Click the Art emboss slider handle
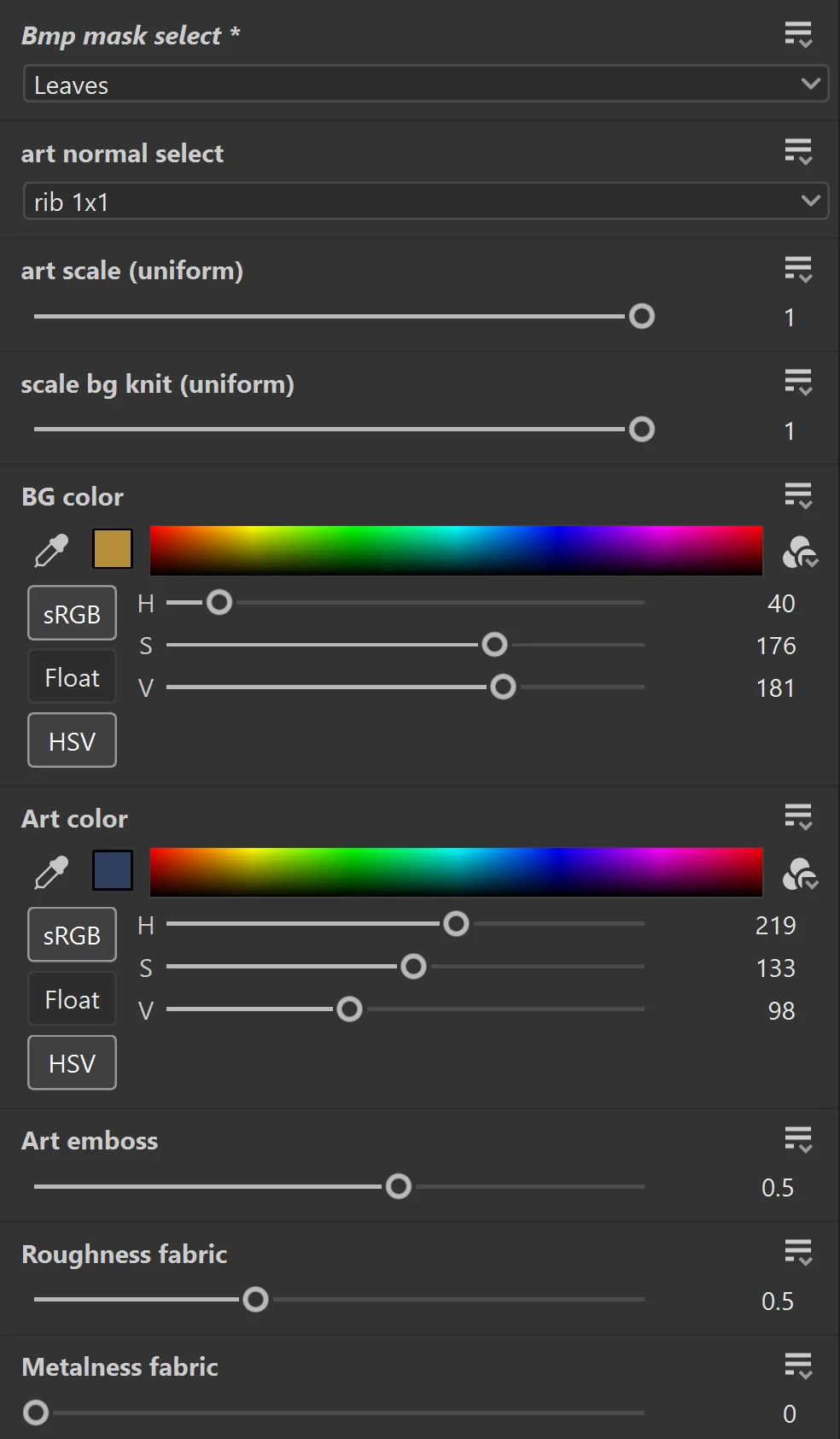 click(x=399, y=1186)
